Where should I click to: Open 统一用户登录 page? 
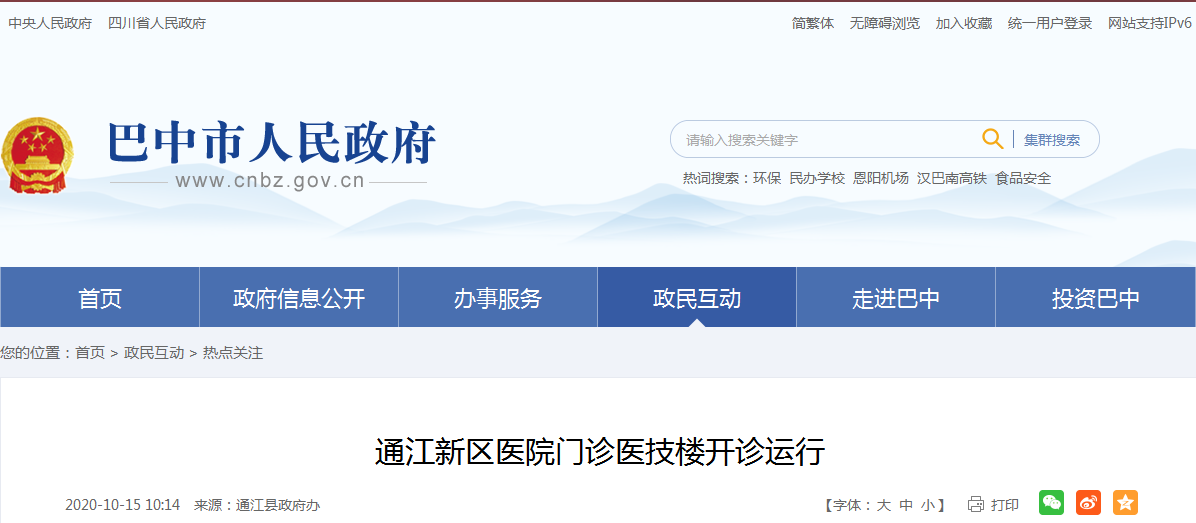click(x=1050, y=23)
